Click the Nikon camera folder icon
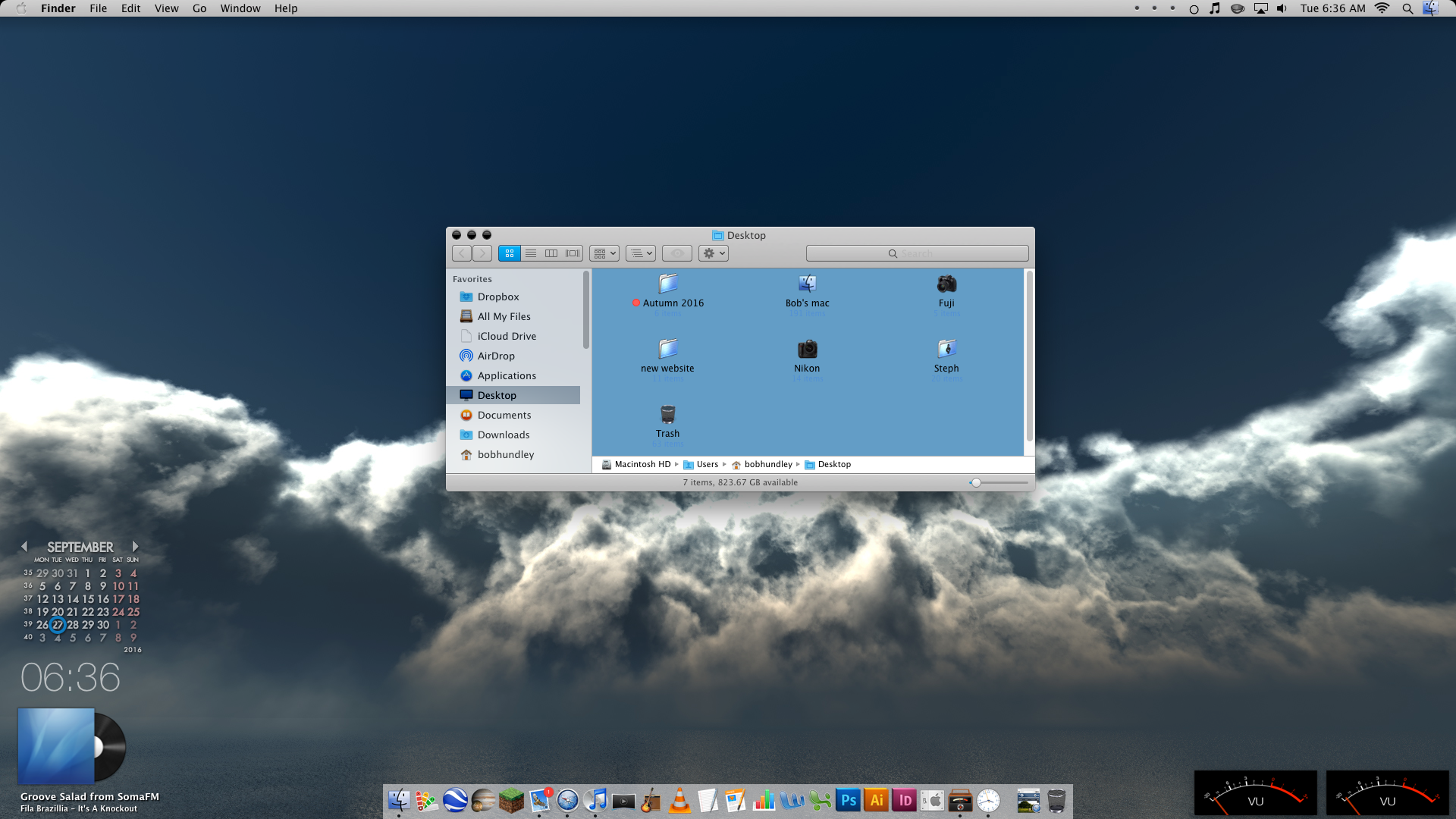 pyautogui.click(x=807, y=350)
